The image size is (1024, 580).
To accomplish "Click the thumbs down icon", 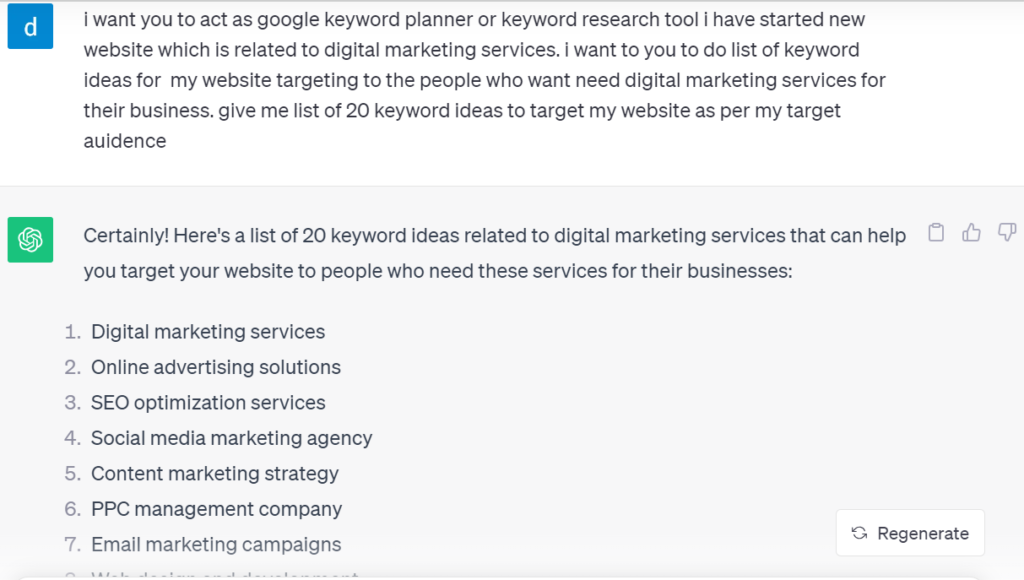I will (1007, 233).
